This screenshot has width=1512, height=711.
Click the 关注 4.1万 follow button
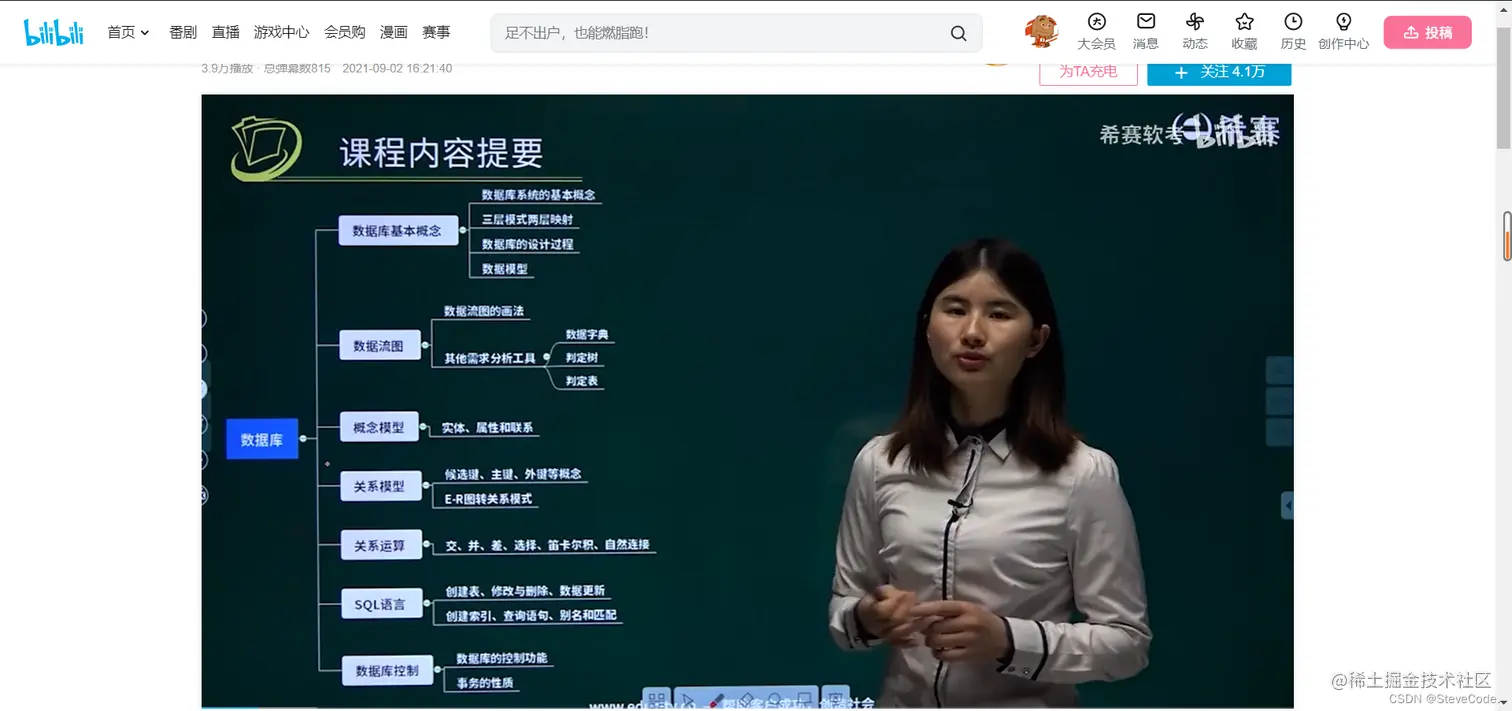click(1219, 73)
